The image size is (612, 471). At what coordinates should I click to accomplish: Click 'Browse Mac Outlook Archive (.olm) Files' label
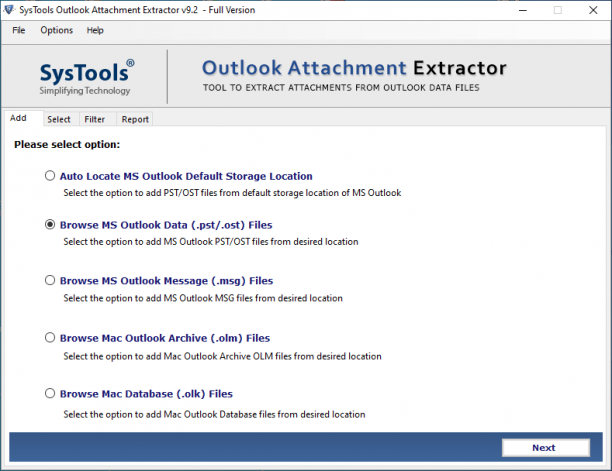pyautogui.click(x=165, y=338)
